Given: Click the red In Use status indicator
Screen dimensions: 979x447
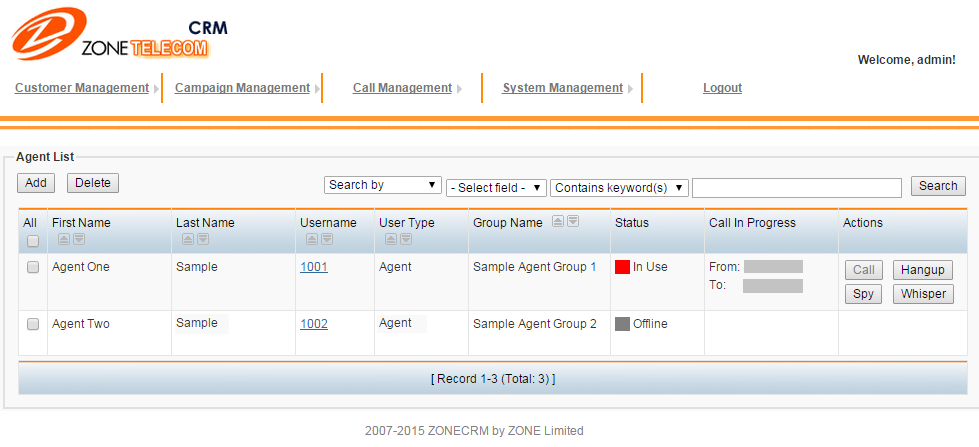Looking at the screenshot, I should click(622, 267).
